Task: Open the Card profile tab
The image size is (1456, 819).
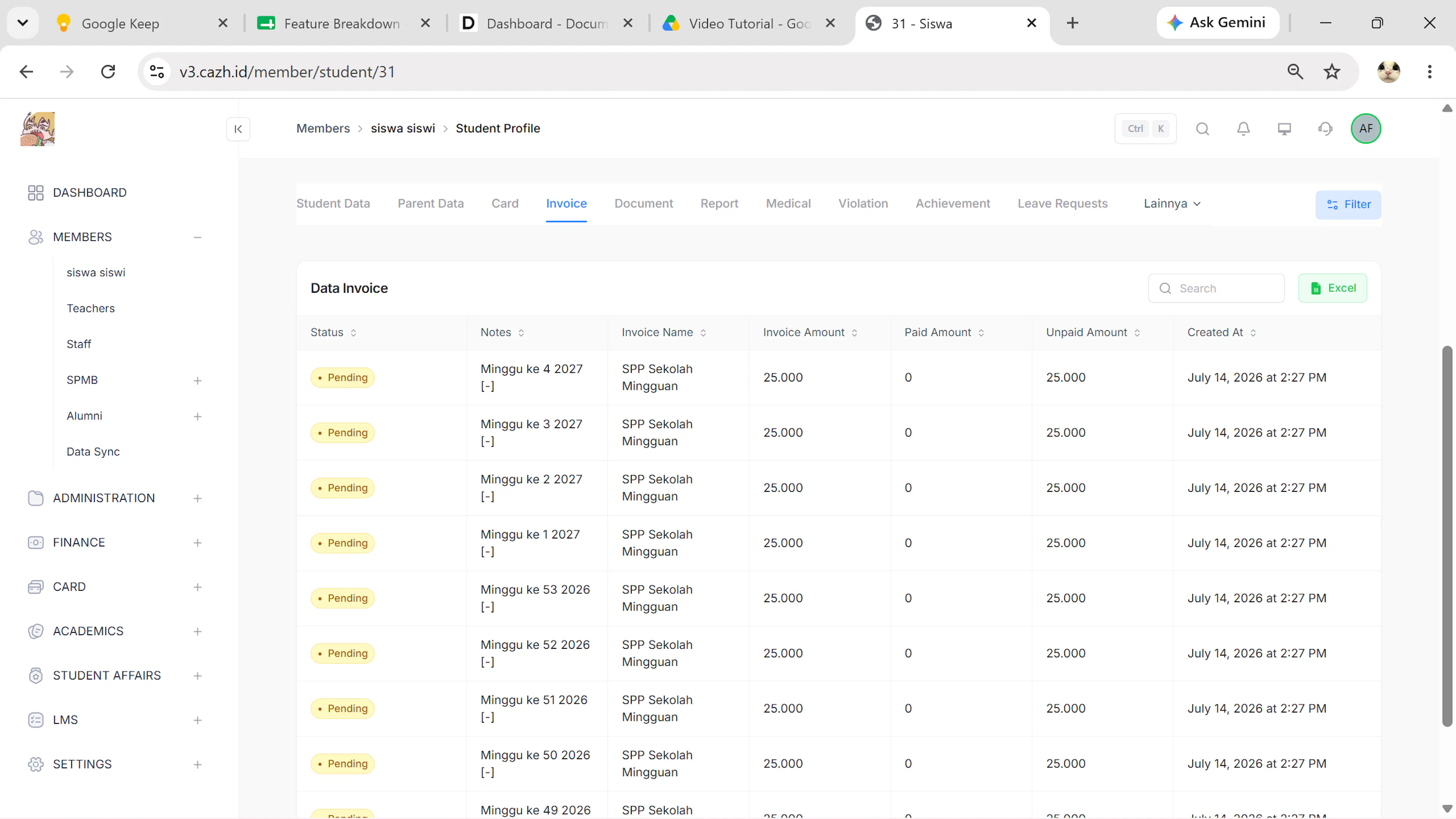Action: (x=505, y=204)
